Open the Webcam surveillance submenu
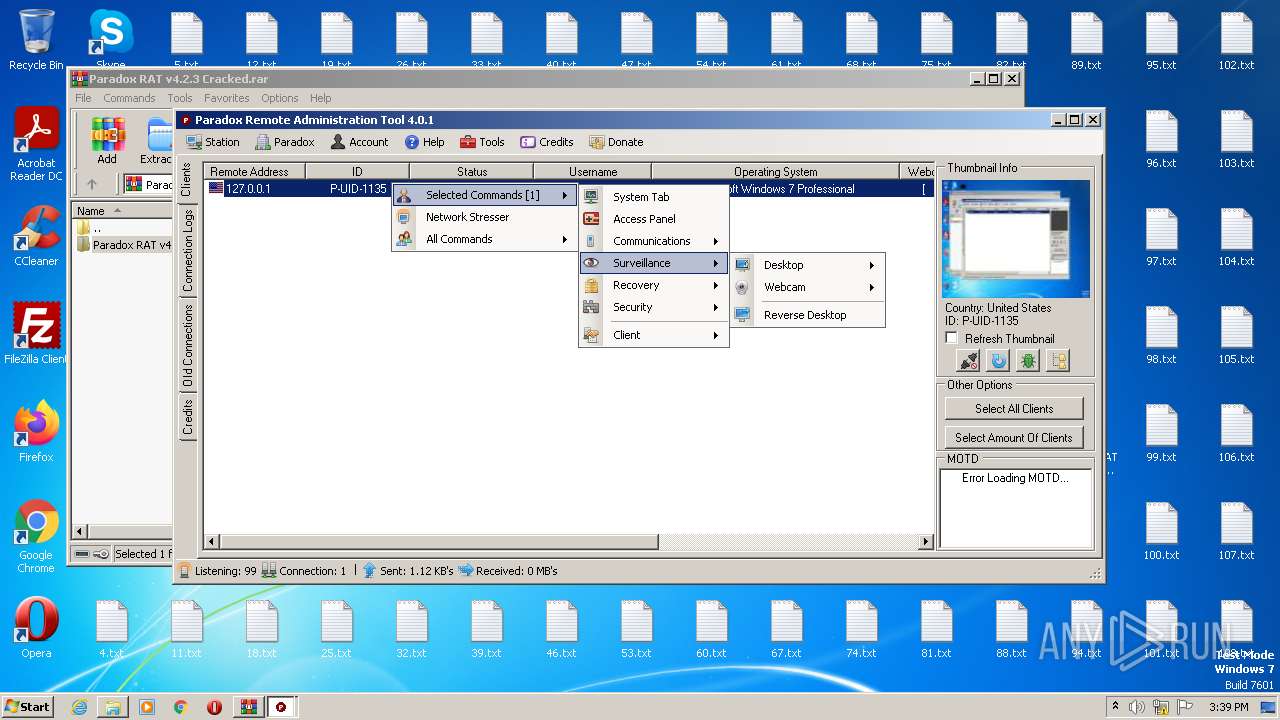Screen dimensions: 1280x720 tap(807, 287)
